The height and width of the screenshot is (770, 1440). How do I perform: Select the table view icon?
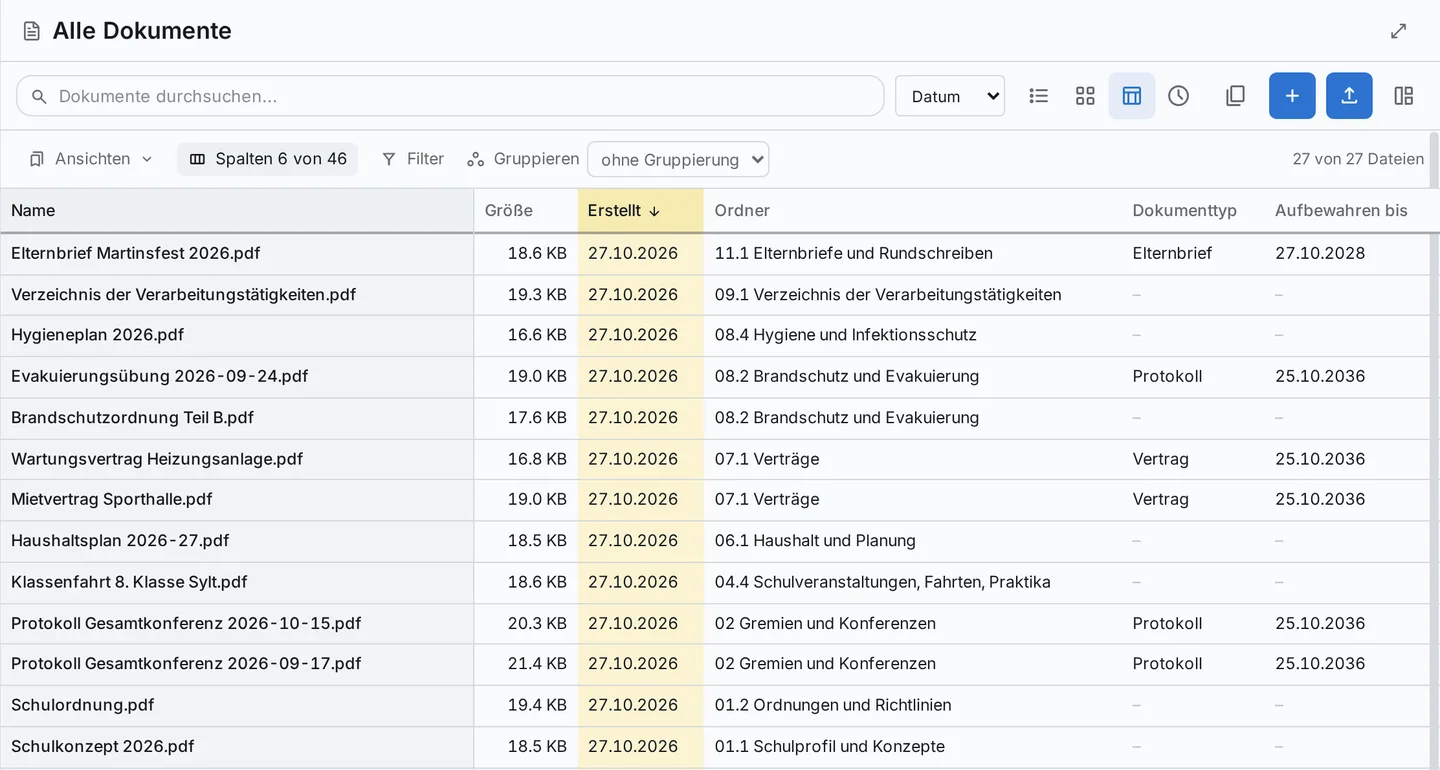[x=1132, y=96]
